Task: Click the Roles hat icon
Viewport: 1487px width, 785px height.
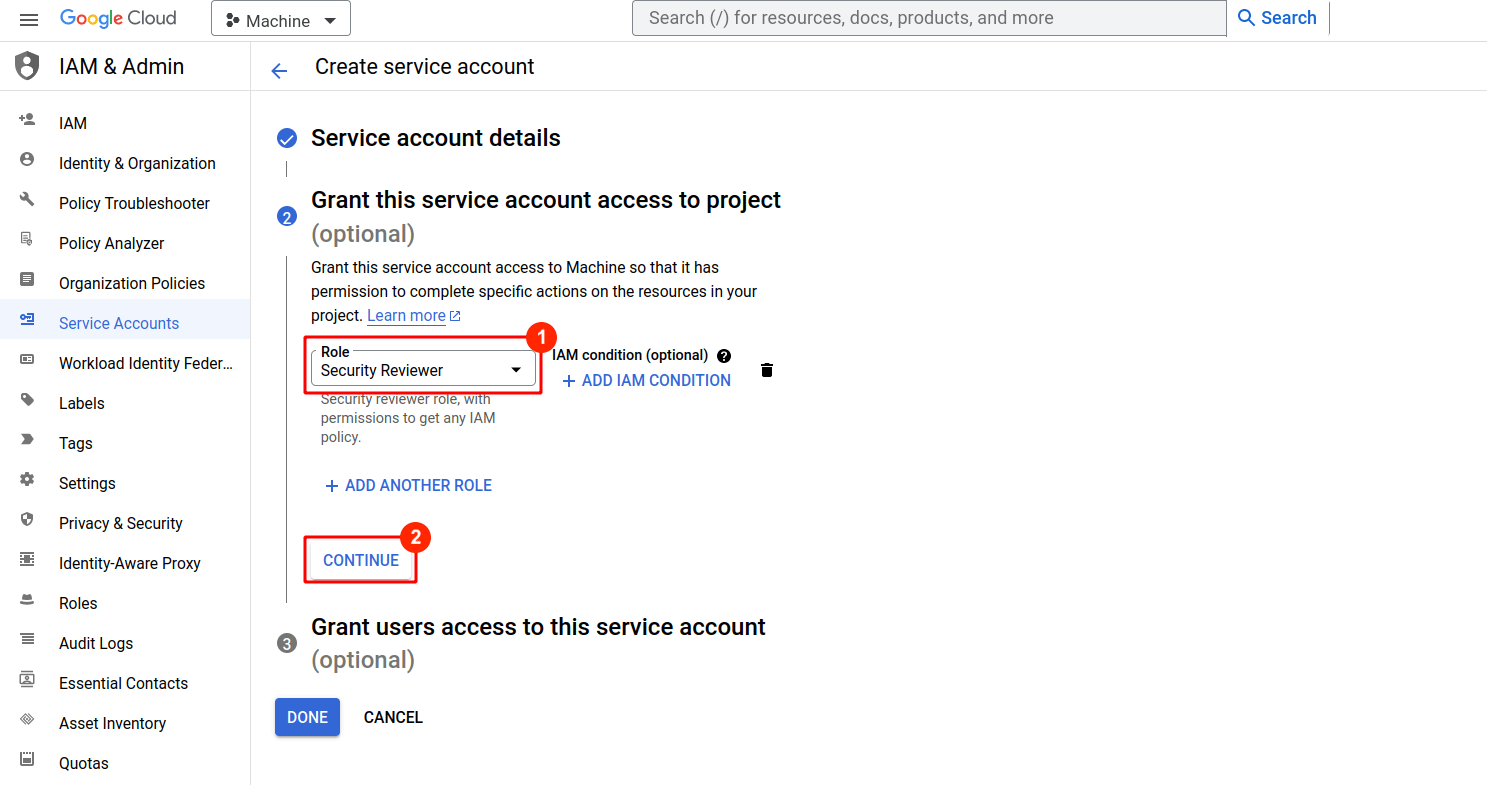Action: coord(27,600)
